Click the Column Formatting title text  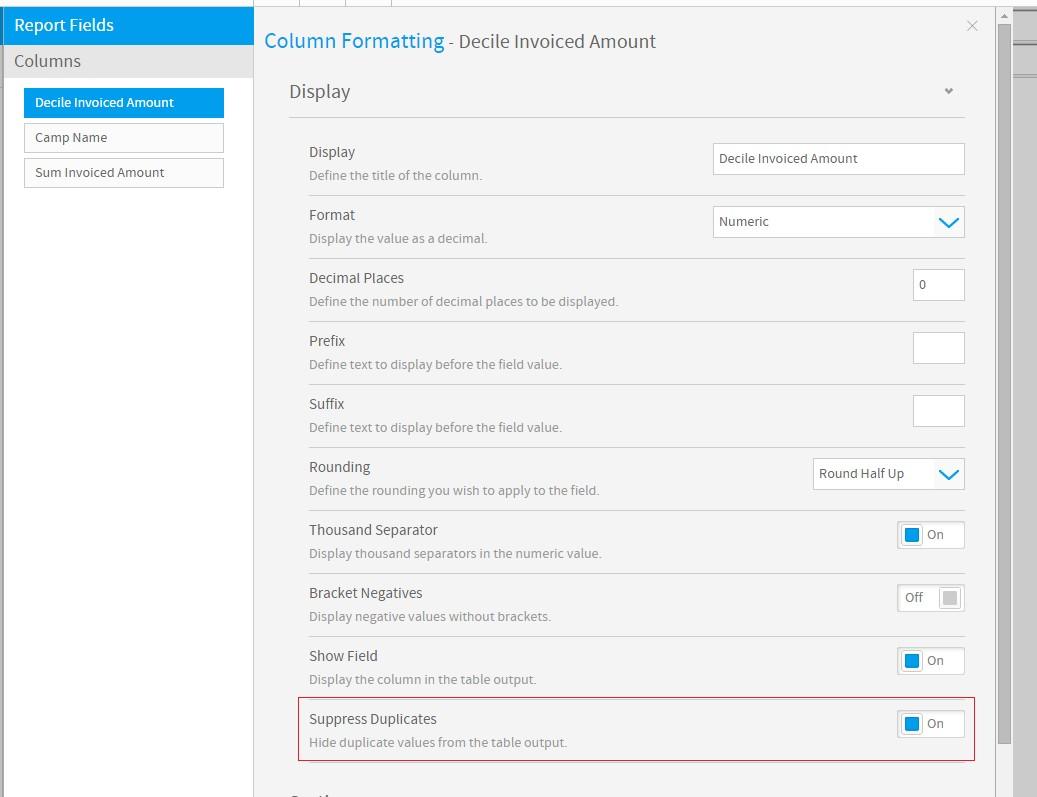[x=354, y=41]
